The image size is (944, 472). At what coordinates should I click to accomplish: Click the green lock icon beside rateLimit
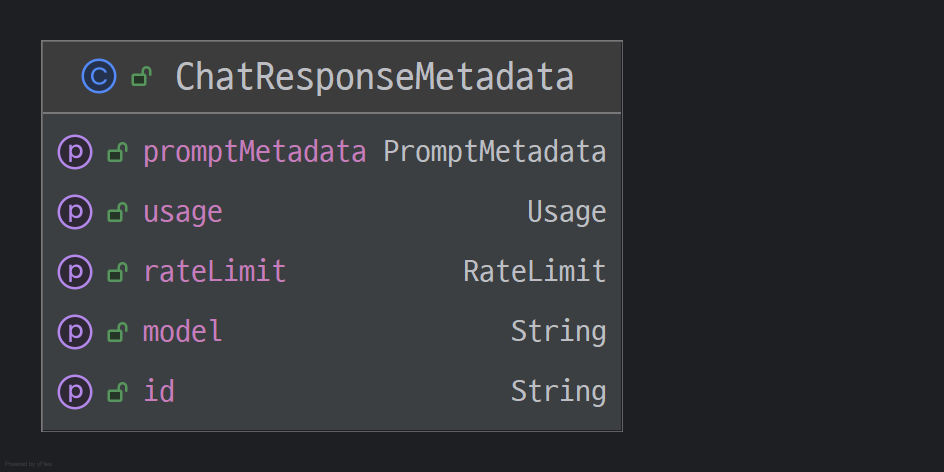click(x=117, y=272)
